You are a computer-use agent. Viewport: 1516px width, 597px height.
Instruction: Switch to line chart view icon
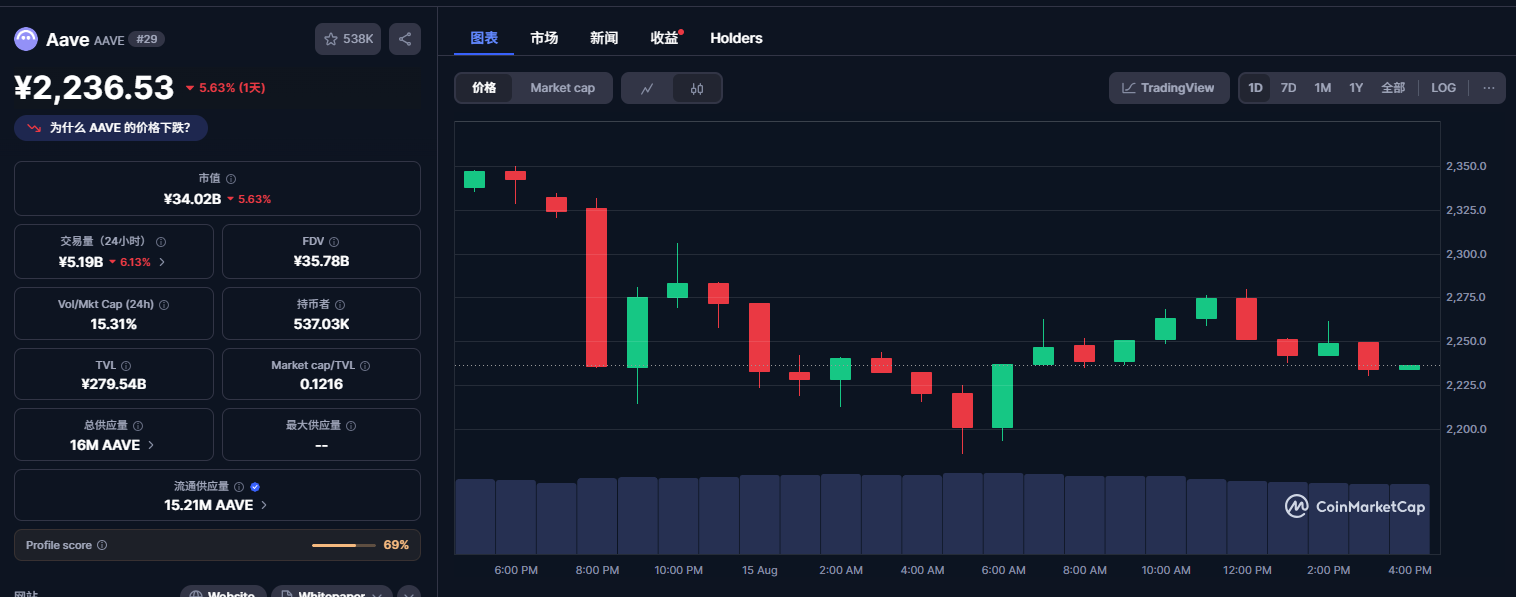647,88
